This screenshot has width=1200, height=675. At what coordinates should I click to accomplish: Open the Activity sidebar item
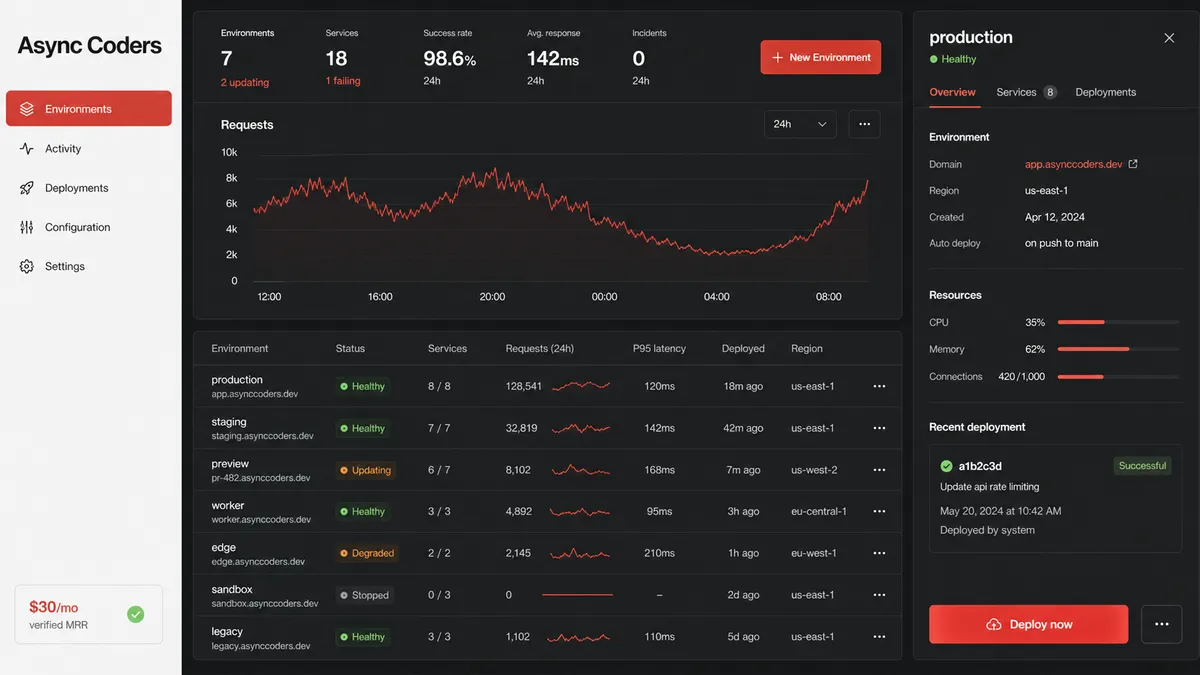[89, 148]
